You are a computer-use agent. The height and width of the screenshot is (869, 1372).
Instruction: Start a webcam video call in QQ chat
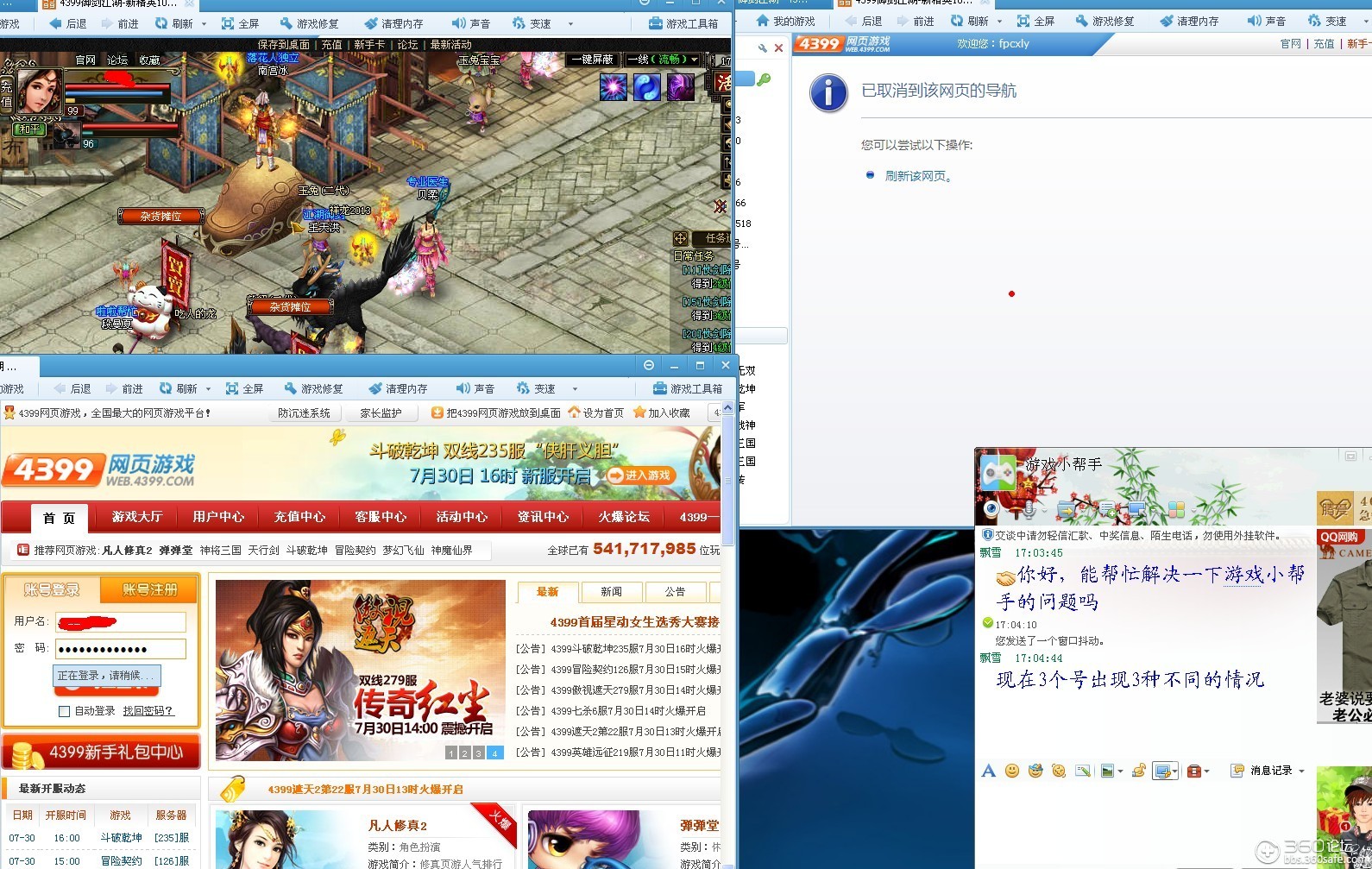pyautogui.click(x=991, y=509)
